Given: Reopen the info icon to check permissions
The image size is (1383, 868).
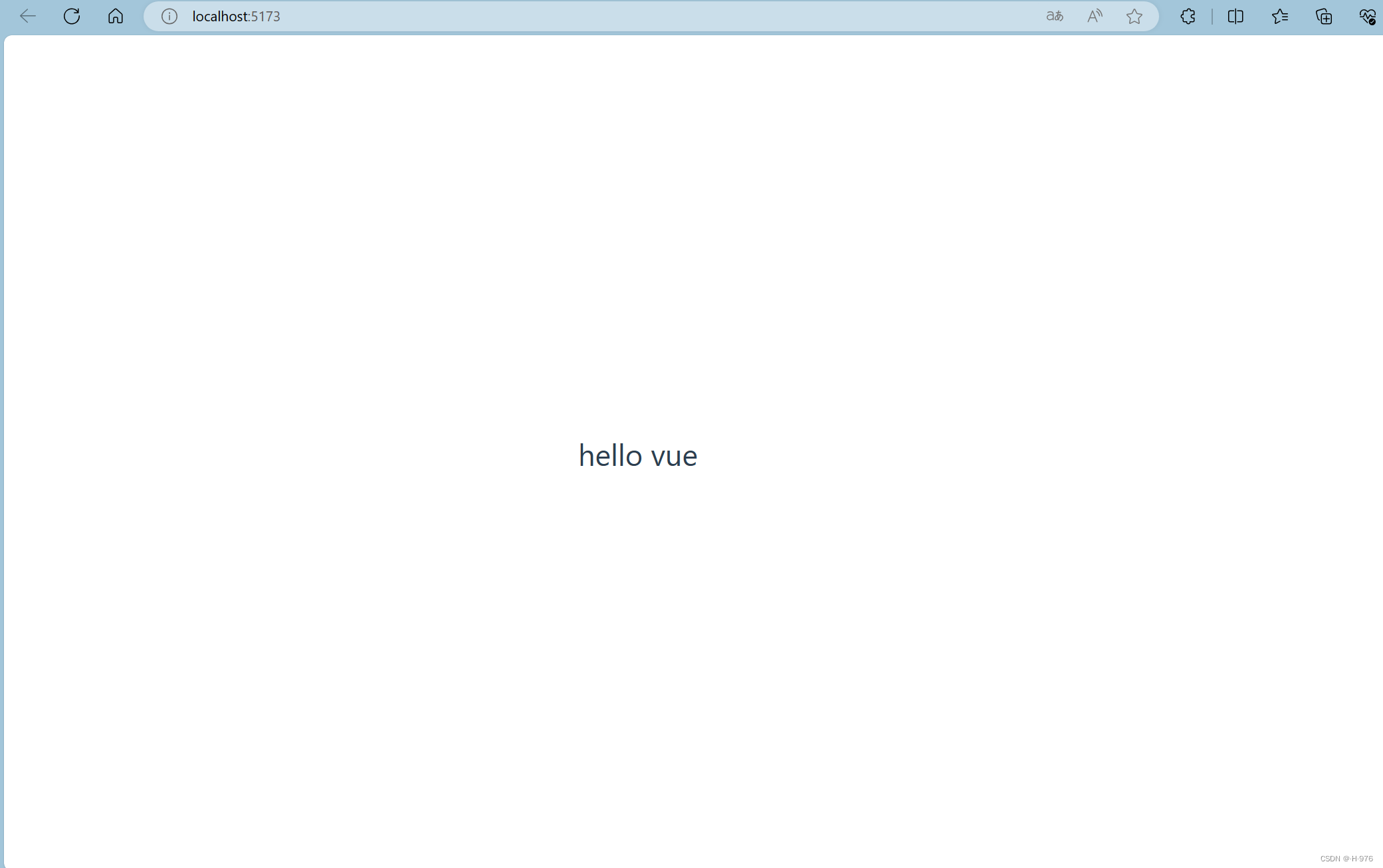Looking at the screenshot, I should coord(168,16).
